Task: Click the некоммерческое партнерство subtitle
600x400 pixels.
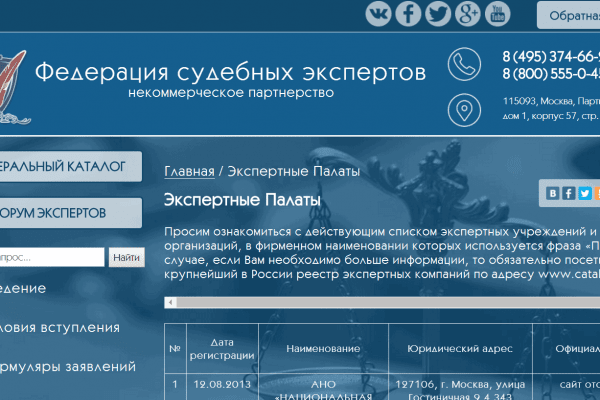Action: pos(231,93)
